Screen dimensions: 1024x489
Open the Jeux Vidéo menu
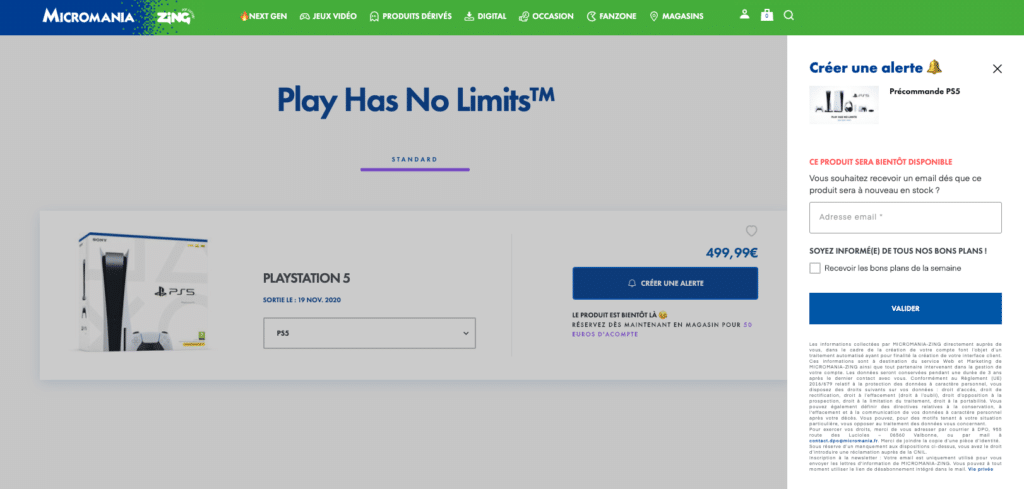pyautogui.click(x=328, y=17)
